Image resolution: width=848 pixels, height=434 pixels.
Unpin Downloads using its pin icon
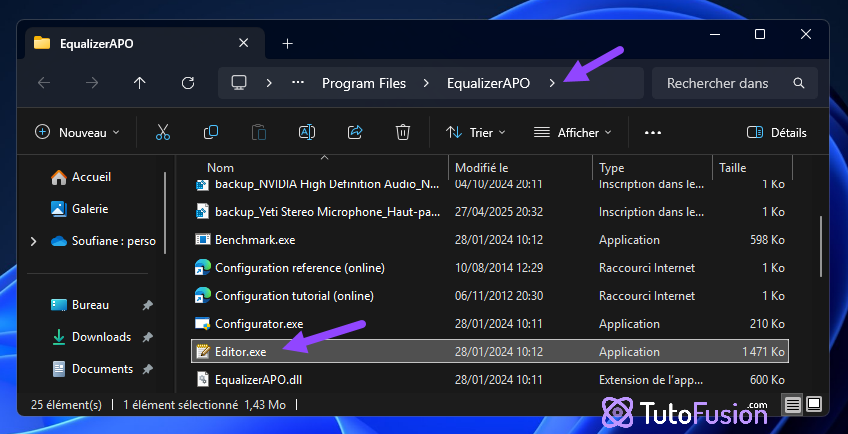pyautogui.click(x=147, y=337)
